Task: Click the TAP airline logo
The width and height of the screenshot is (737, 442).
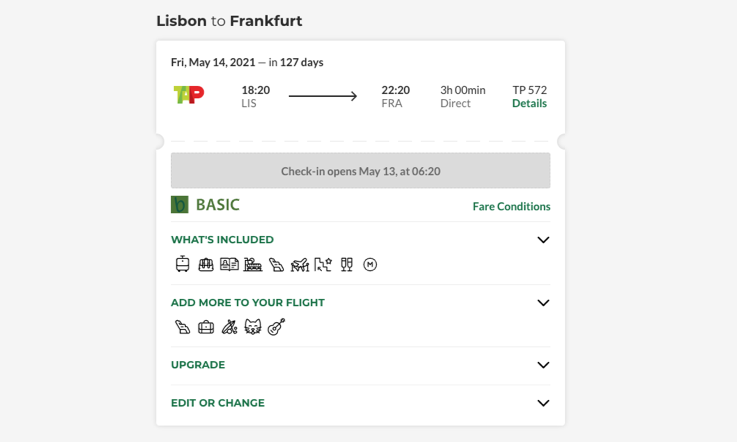Action: 189,95
